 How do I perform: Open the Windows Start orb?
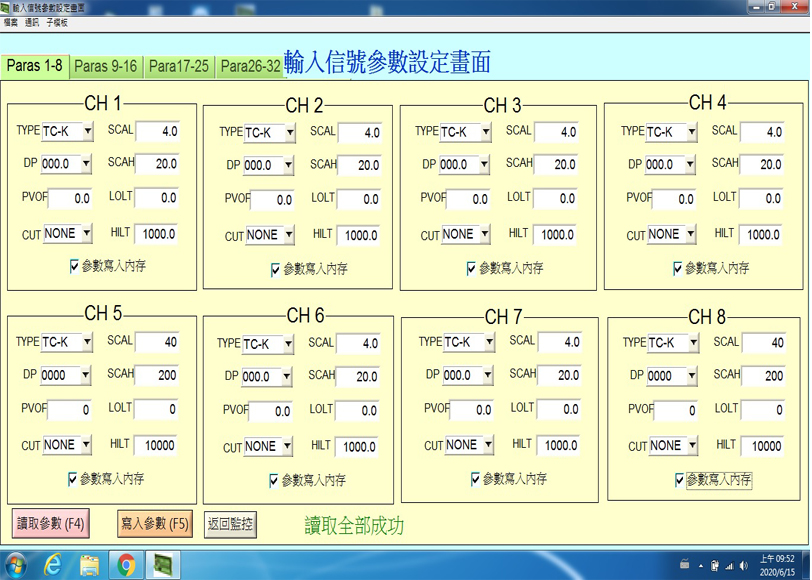click(x=16, y=565)
